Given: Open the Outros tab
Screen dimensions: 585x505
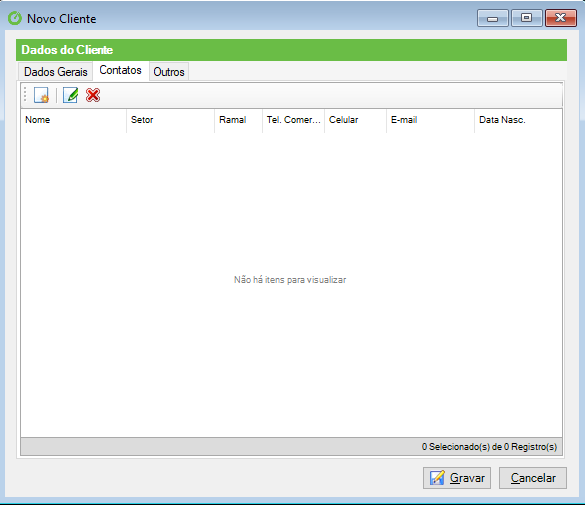Looking at the screenshot, I should click(169, 72).
